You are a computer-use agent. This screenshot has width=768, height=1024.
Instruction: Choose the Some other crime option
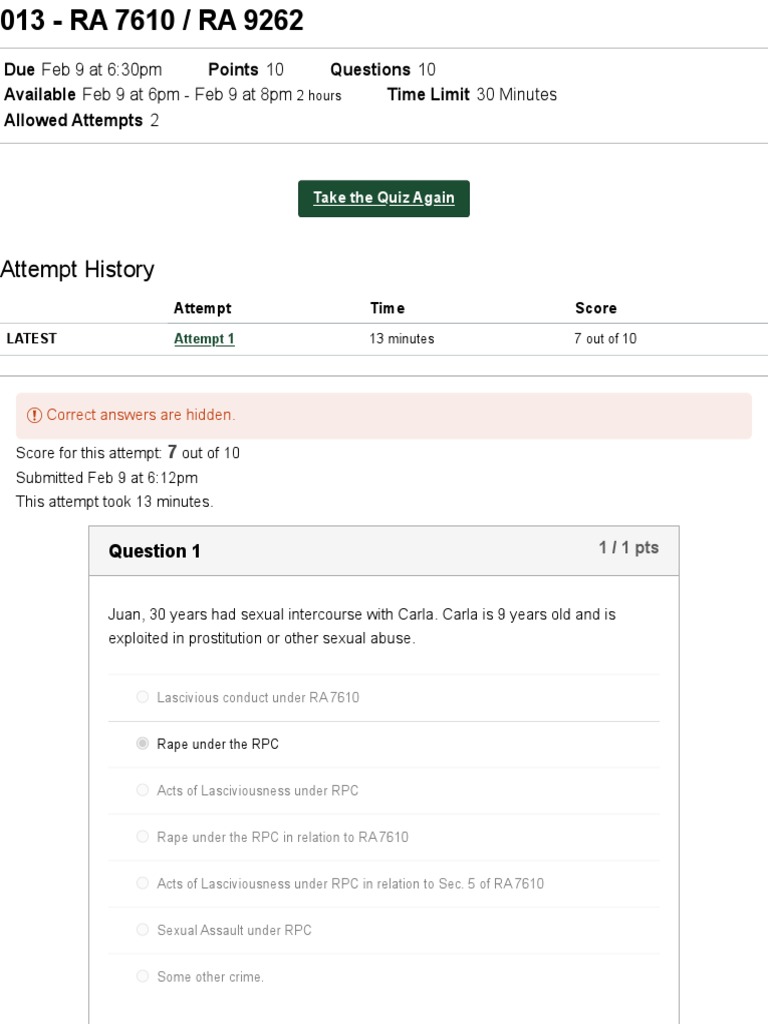(143, 976)
